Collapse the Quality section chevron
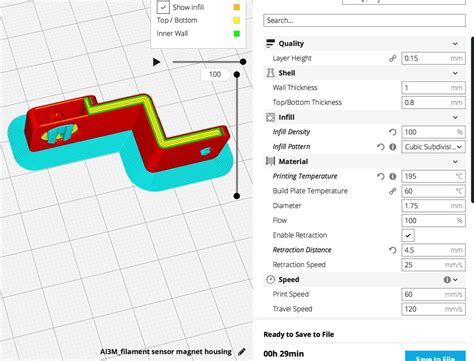Screen dimensions: 474x361 pyautogui.click(x=455, y=44)
